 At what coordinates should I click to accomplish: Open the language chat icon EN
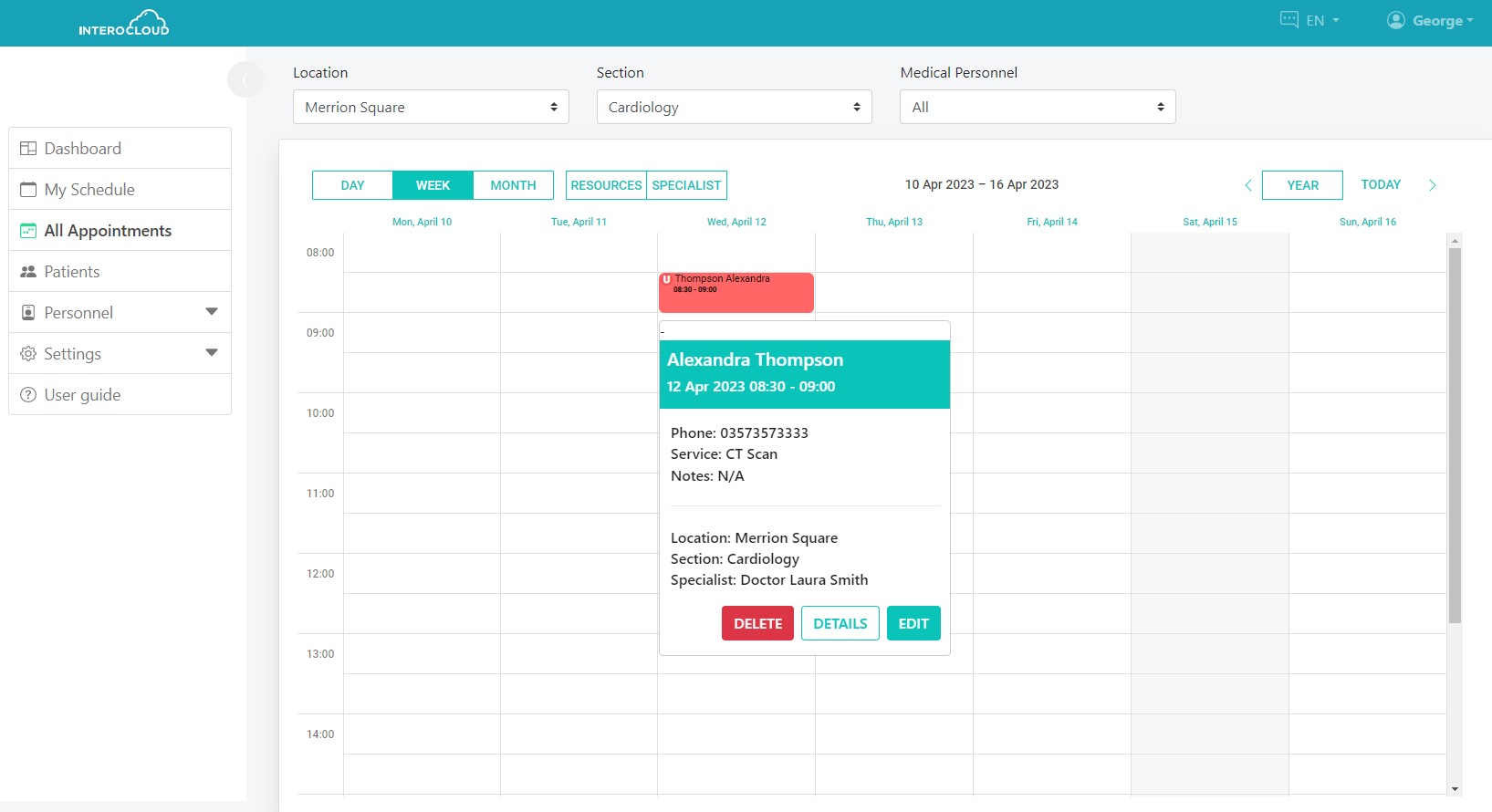[1289, 20]
